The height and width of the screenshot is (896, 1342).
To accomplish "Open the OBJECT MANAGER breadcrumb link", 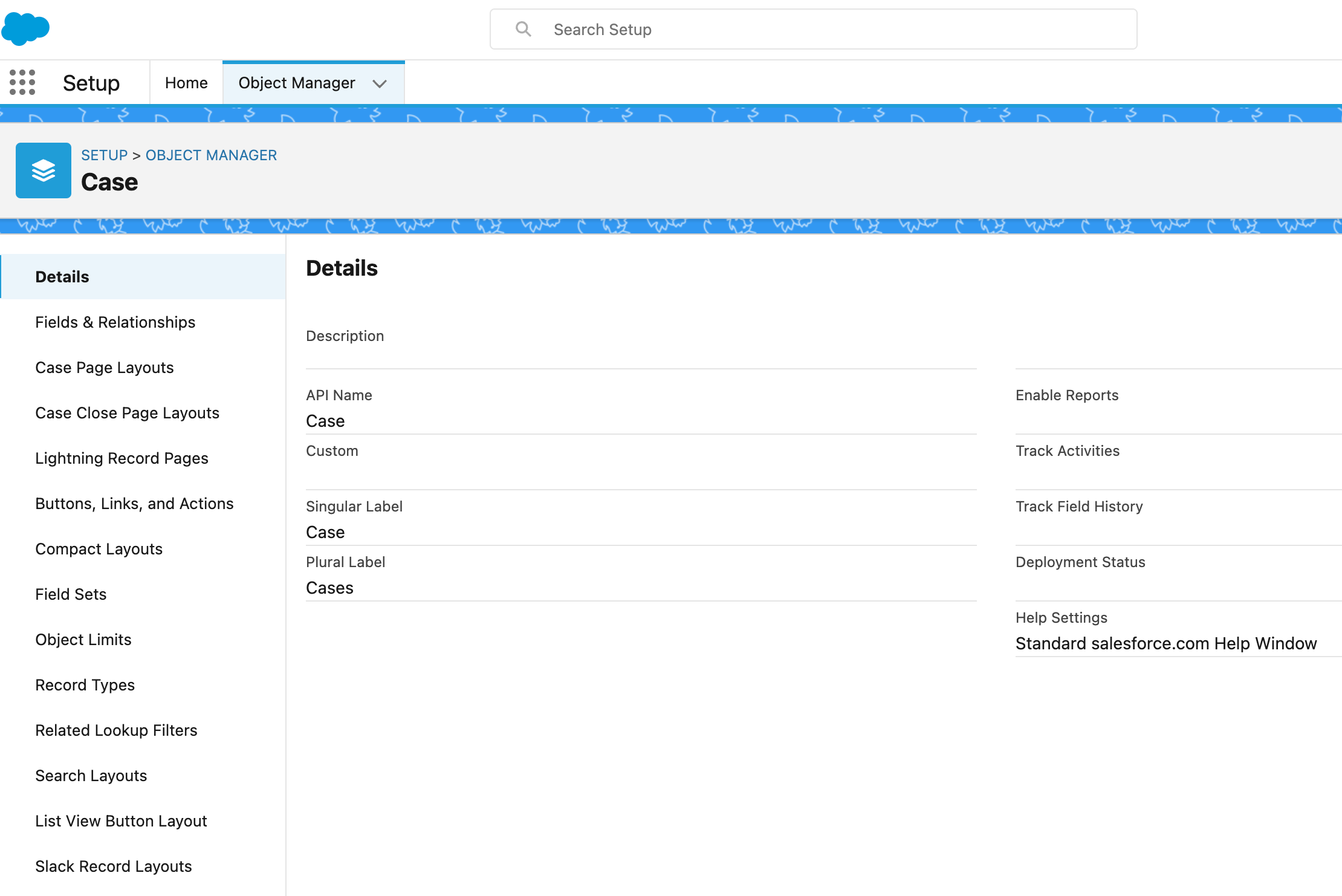I will point(211,155).
